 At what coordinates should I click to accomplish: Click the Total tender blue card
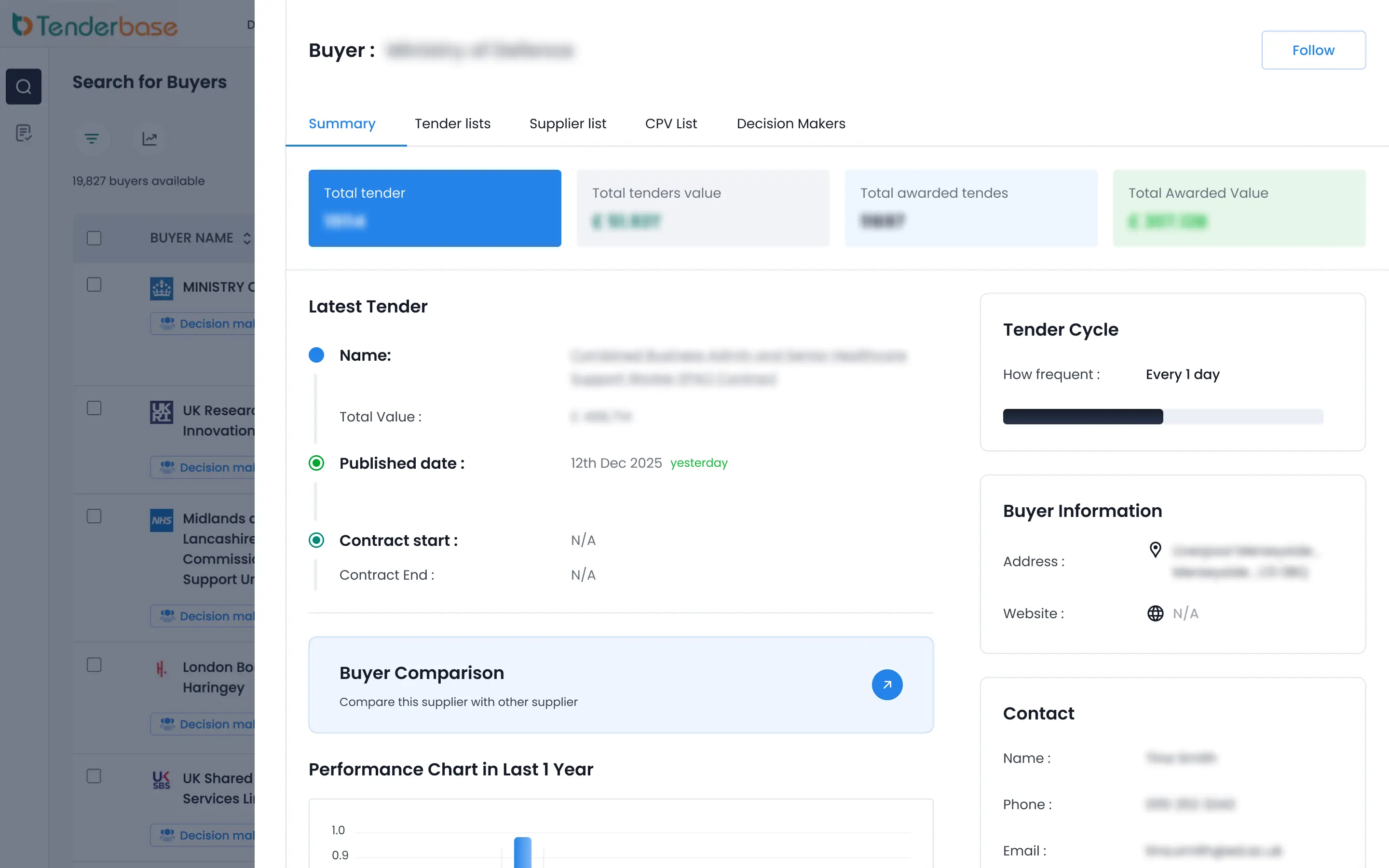coord(435,208)
